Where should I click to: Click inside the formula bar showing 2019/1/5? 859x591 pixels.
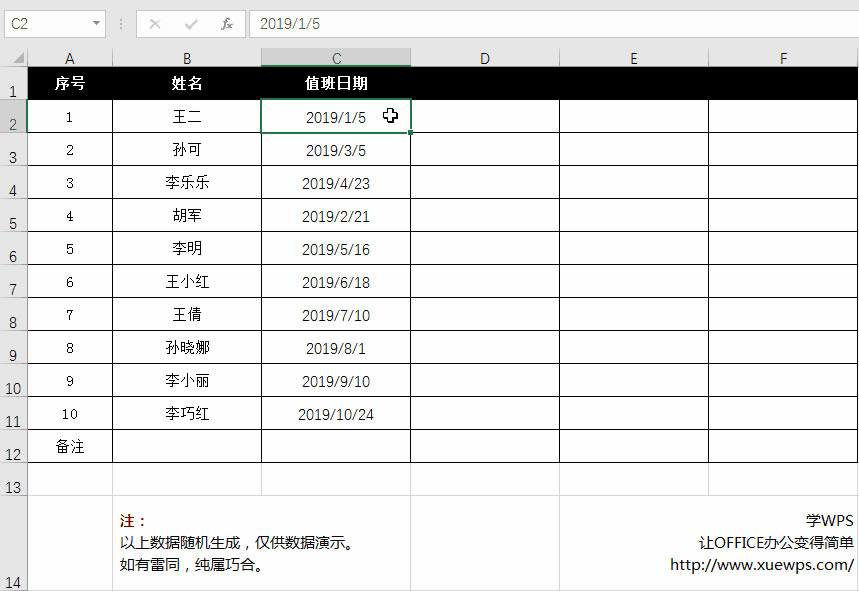320,24
